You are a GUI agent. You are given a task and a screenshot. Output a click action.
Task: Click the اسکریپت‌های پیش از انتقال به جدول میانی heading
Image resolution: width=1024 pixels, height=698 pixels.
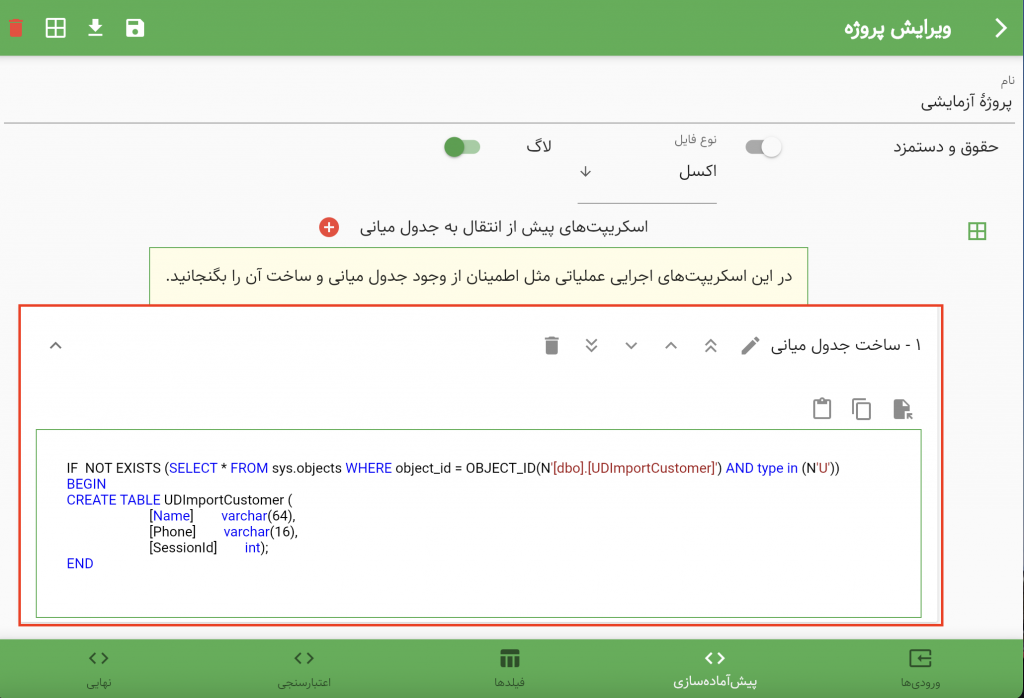coord(504,227)
